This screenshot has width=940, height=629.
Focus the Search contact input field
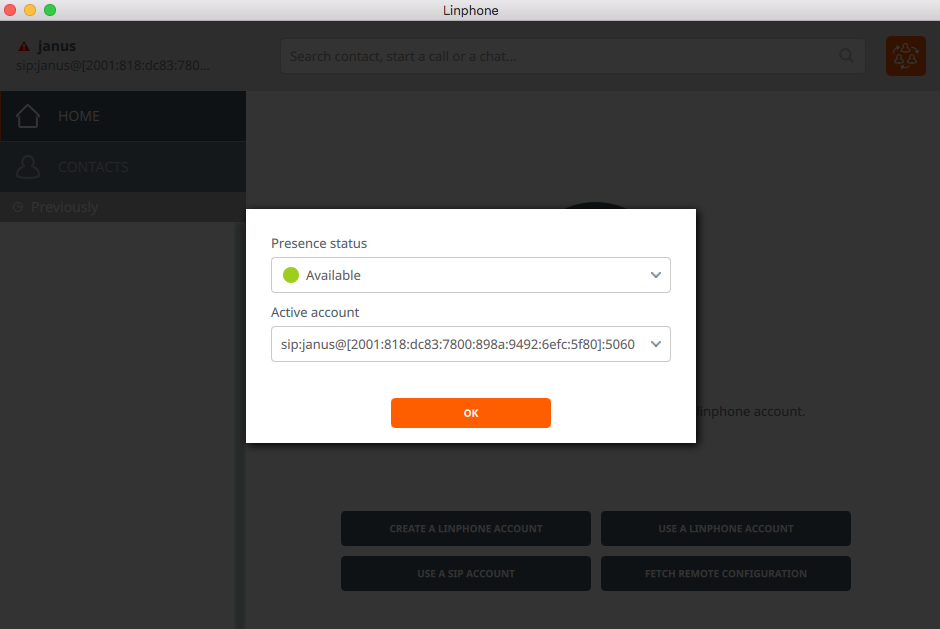click(573, 56)
